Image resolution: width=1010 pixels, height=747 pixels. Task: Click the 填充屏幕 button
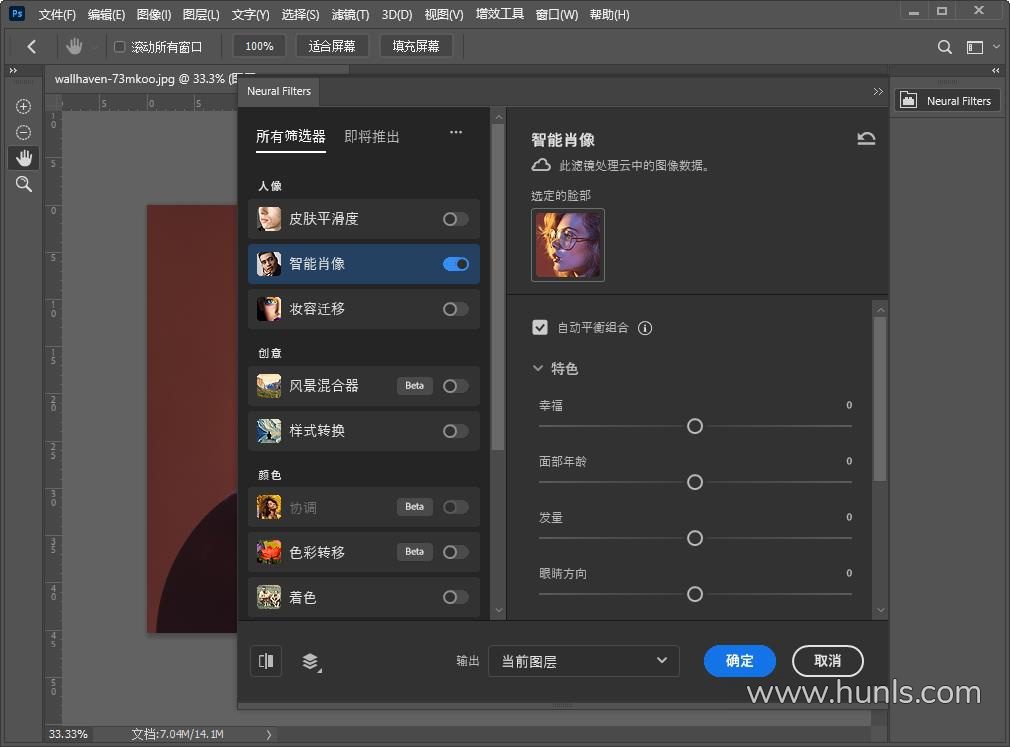pos(416,46)
